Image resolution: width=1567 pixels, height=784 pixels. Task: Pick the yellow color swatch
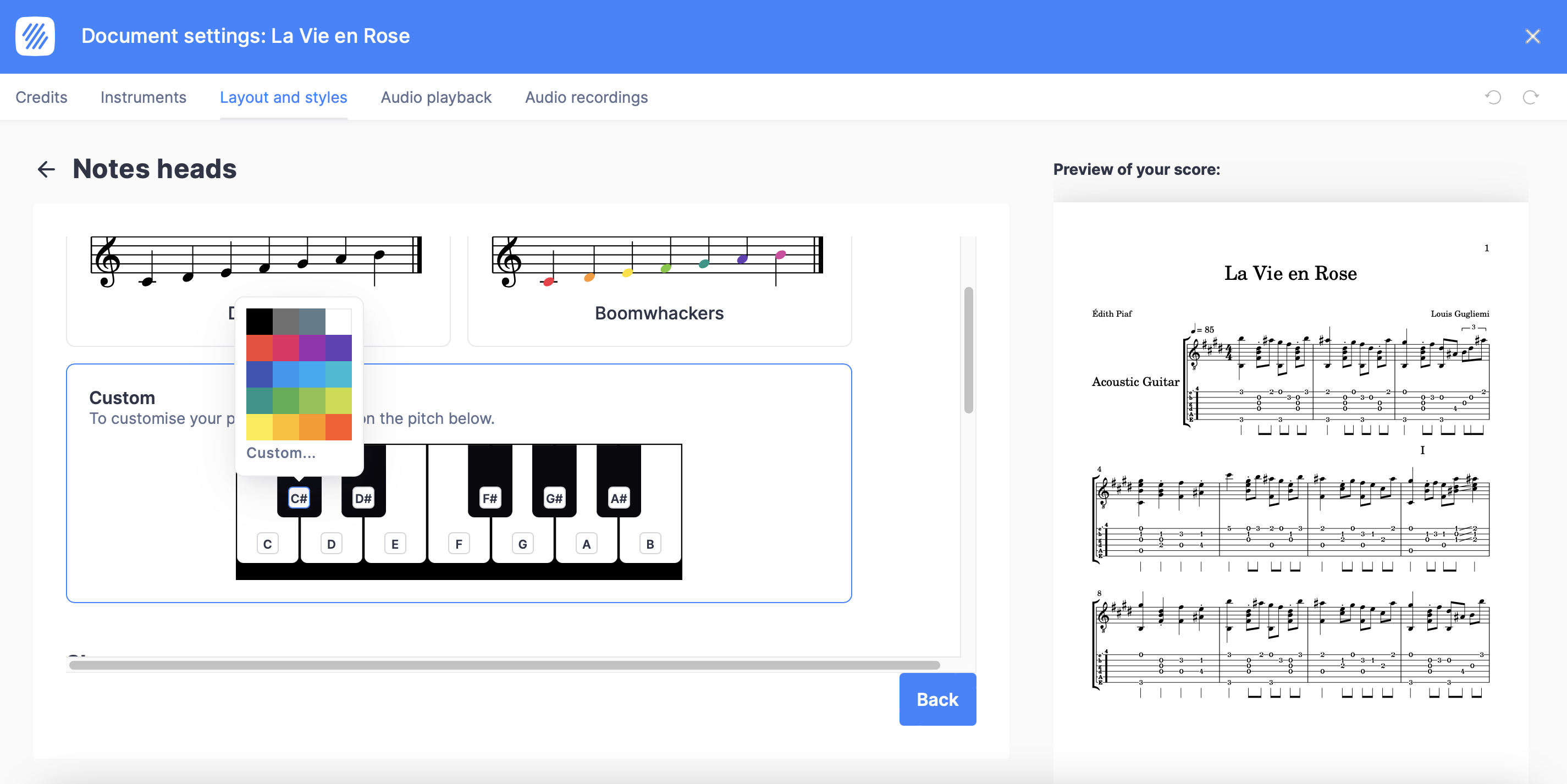(x=259, y=427)
